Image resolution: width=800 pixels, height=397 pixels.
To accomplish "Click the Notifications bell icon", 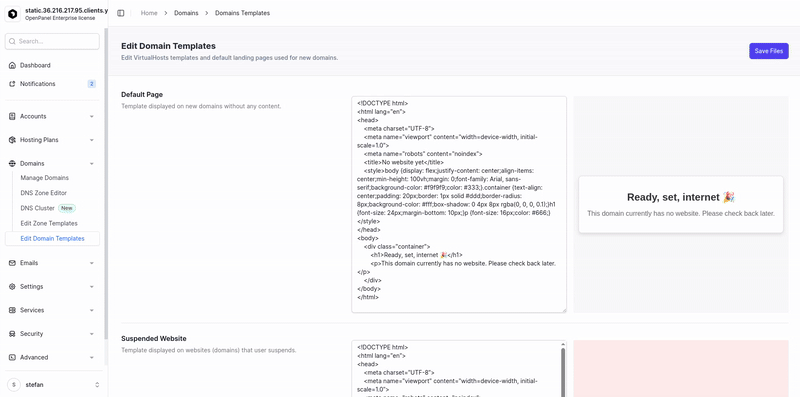I will (12, 84).
